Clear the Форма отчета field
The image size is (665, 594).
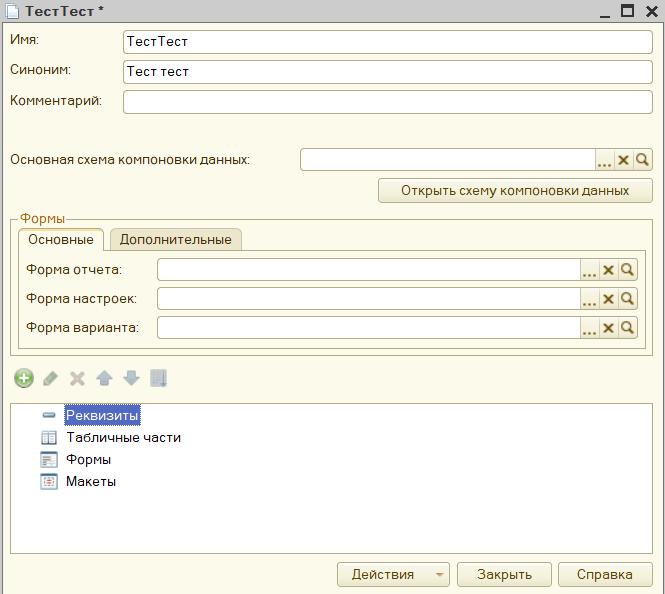(609, 270)
